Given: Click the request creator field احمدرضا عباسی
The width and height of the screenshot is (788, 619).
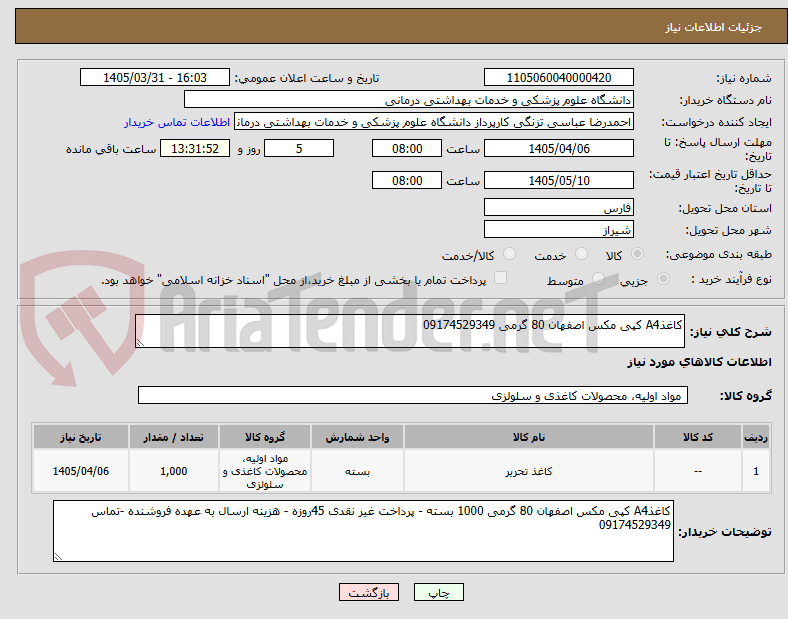Looking at the screenshot, I should click(434, 122).
